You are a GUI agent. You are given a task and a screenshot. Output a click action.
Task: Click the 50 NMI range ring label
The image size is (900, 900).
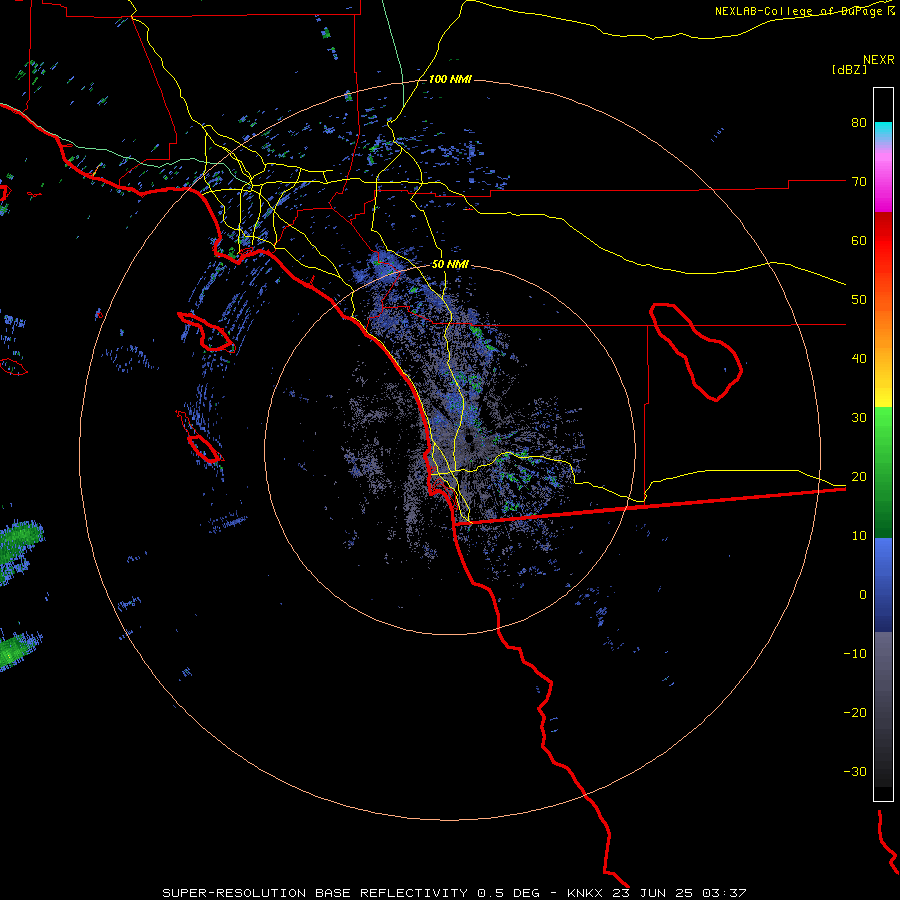coord(450,265)
